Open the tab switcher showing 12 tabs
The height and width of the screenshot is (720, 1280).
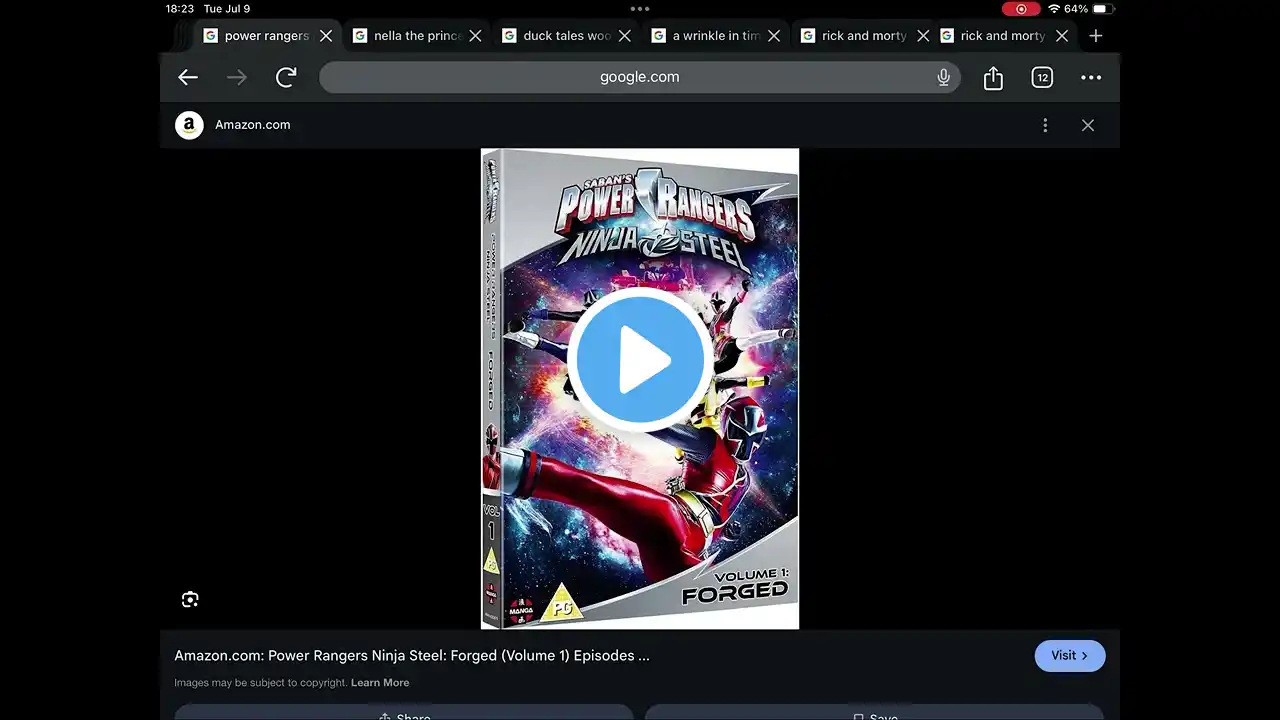tap(1042, 77)
